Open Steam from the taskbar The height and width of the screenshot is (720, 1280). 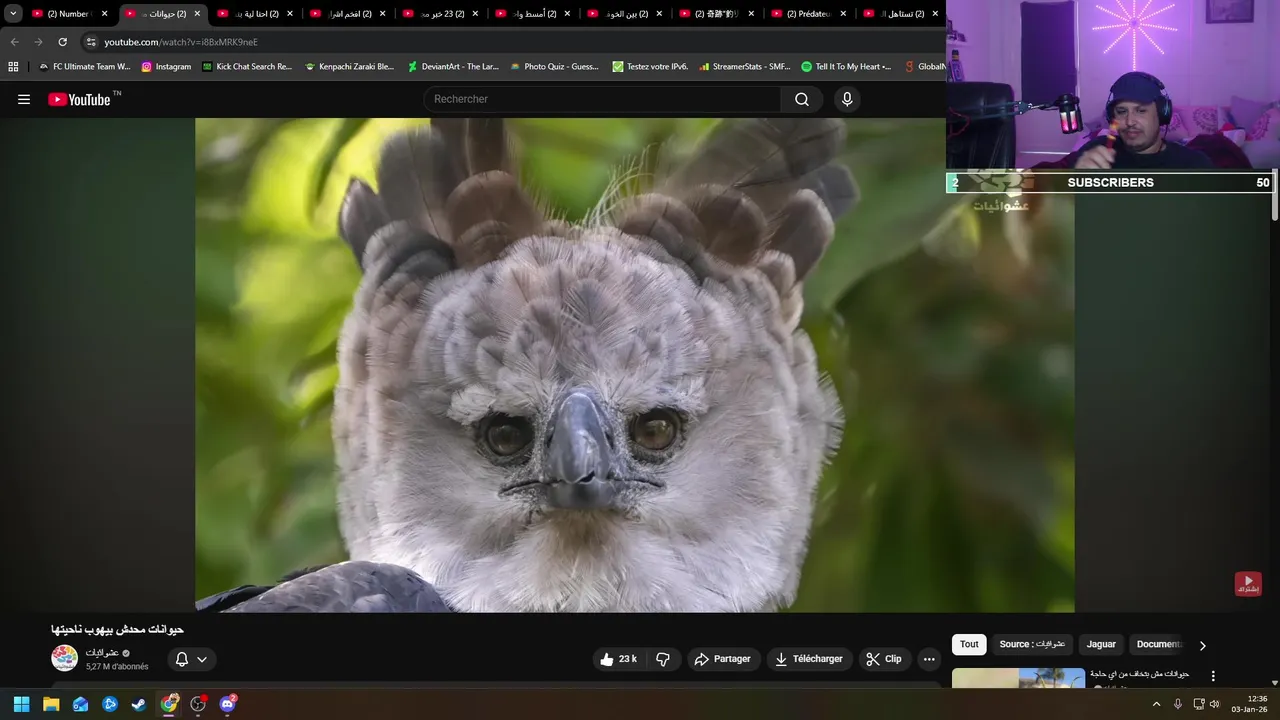[x=139, y=704]
